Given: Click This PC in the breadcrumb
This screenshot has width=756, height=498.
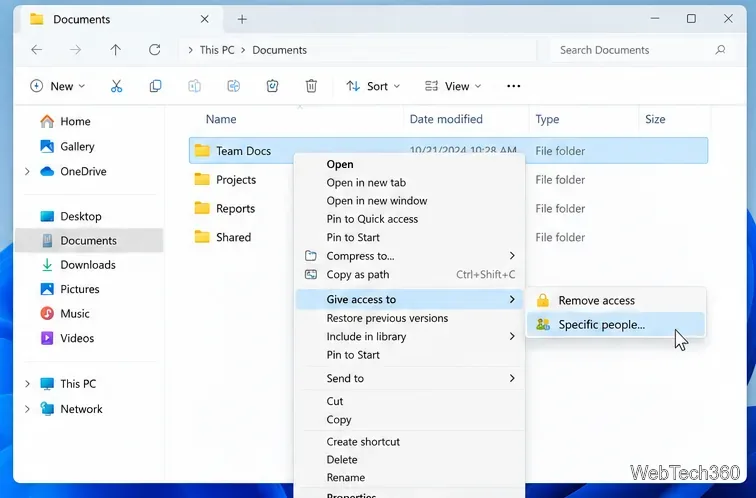Looking at the screenshot, I should (217, 50).
